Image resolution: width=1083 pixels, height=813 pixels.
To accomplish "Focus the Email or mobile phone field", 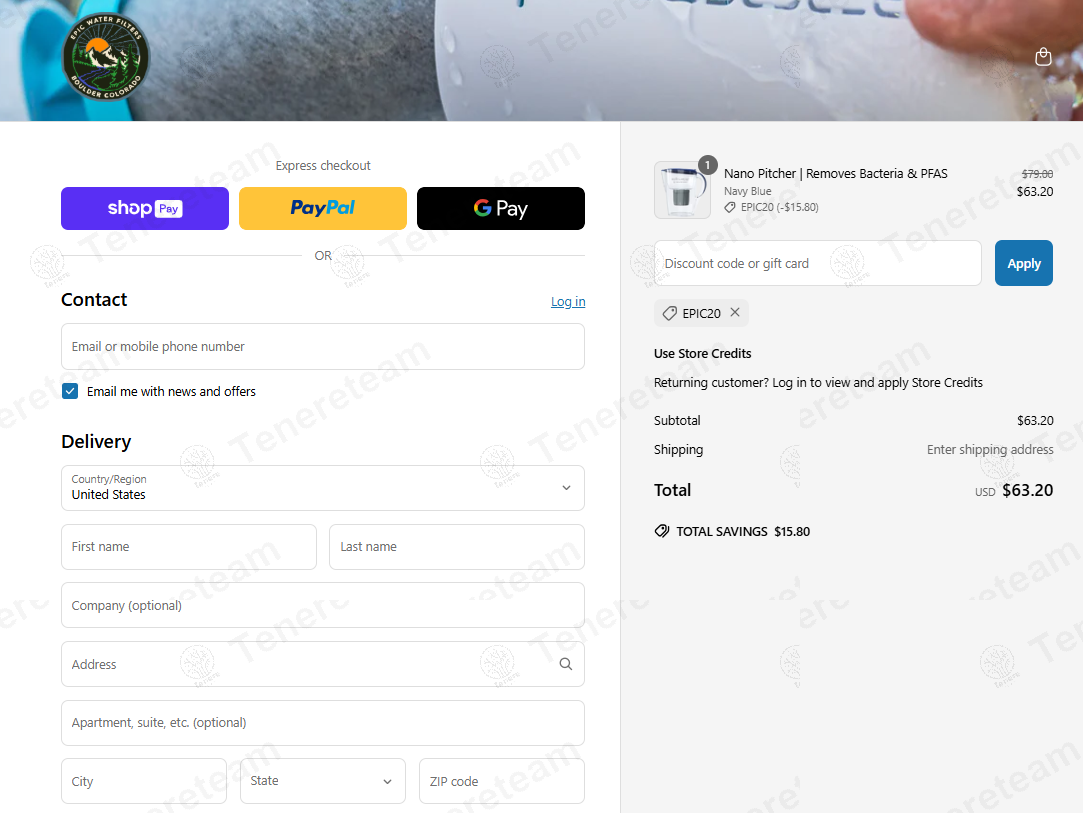I will pyautogui.click(x=323, y=347).
